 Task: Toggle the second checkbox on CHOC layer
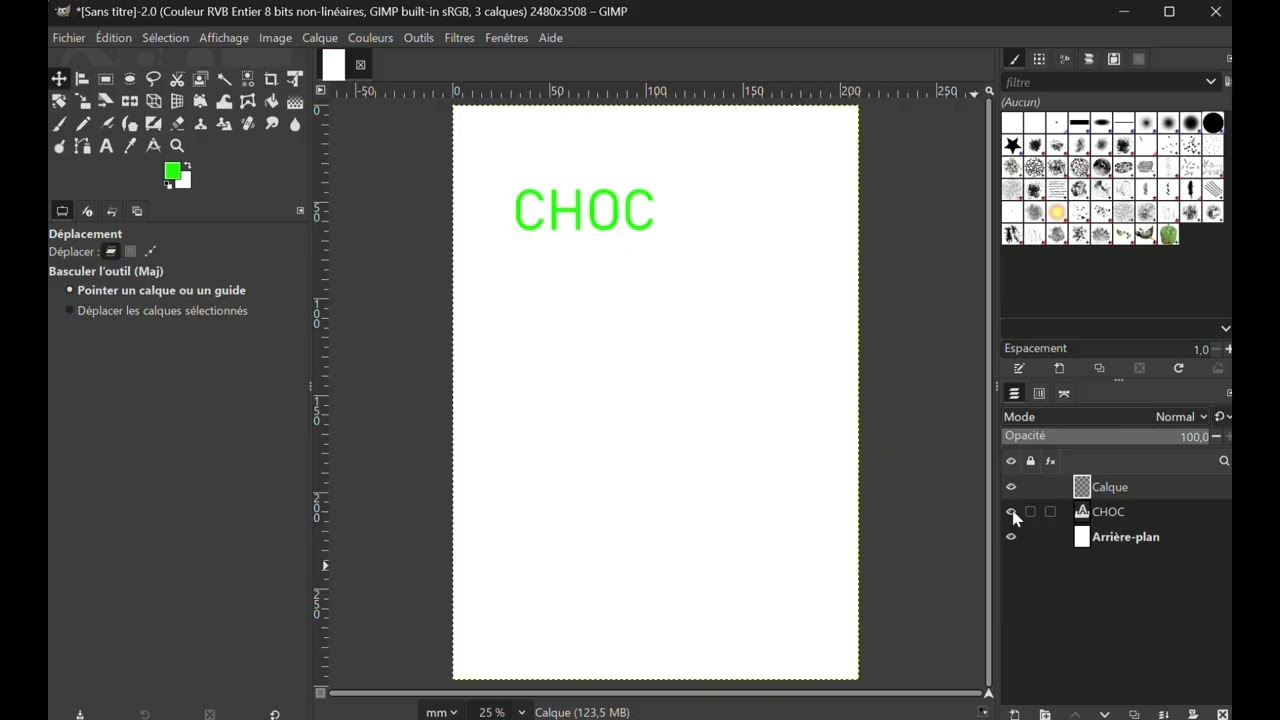click(x=1050, y=512)
